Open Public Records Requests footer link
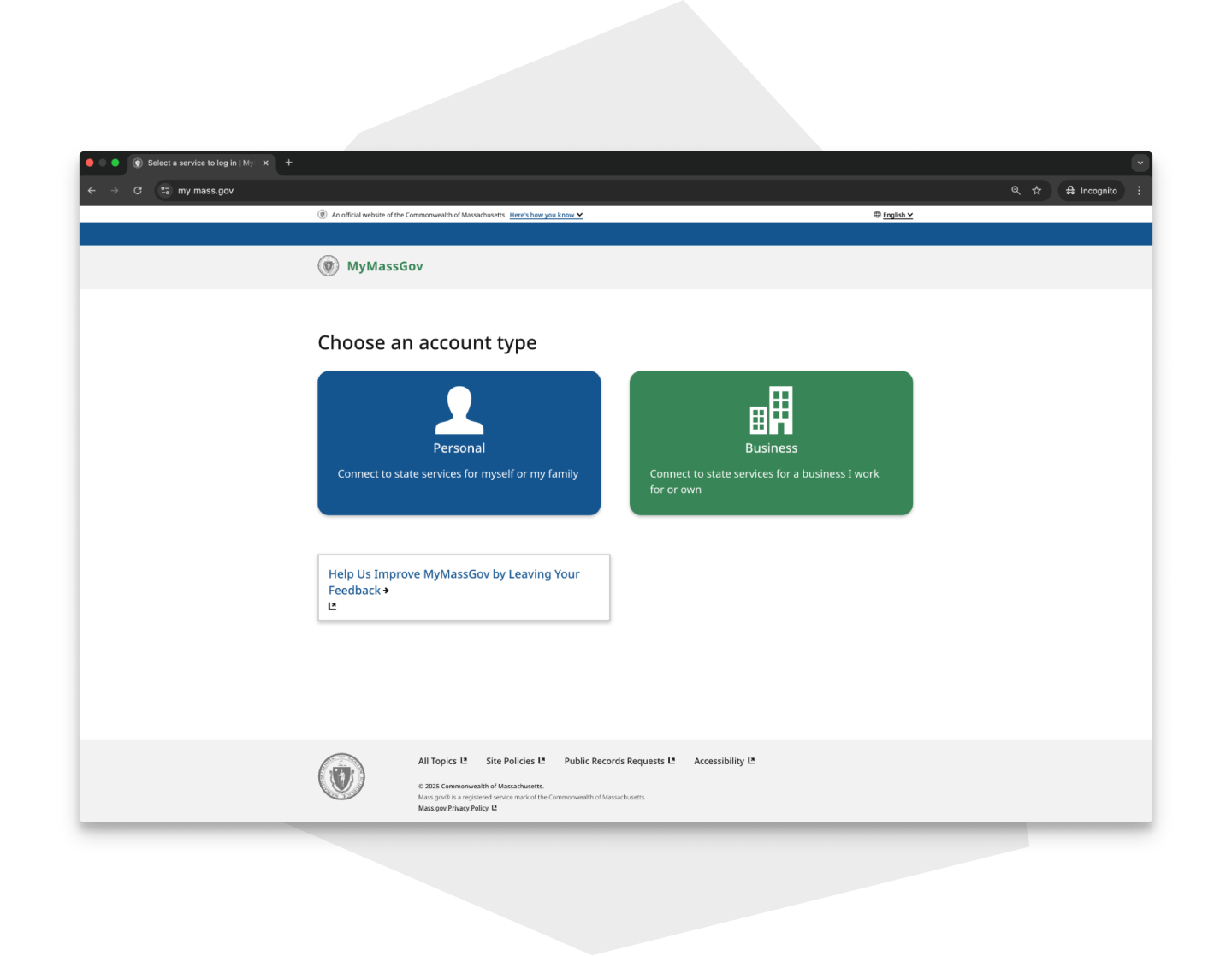The height and width of the screenshot is (956, 1232). pyautogui.click(x=619, y=761)
